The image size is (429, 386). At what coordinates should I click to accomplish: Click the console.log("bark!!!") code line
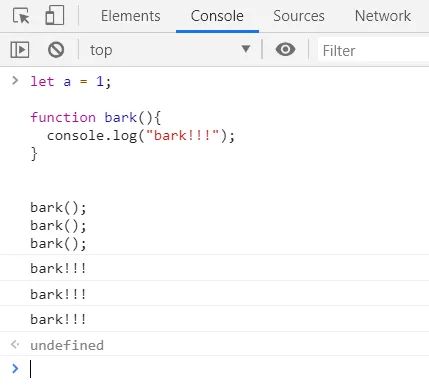pos(141,136)
